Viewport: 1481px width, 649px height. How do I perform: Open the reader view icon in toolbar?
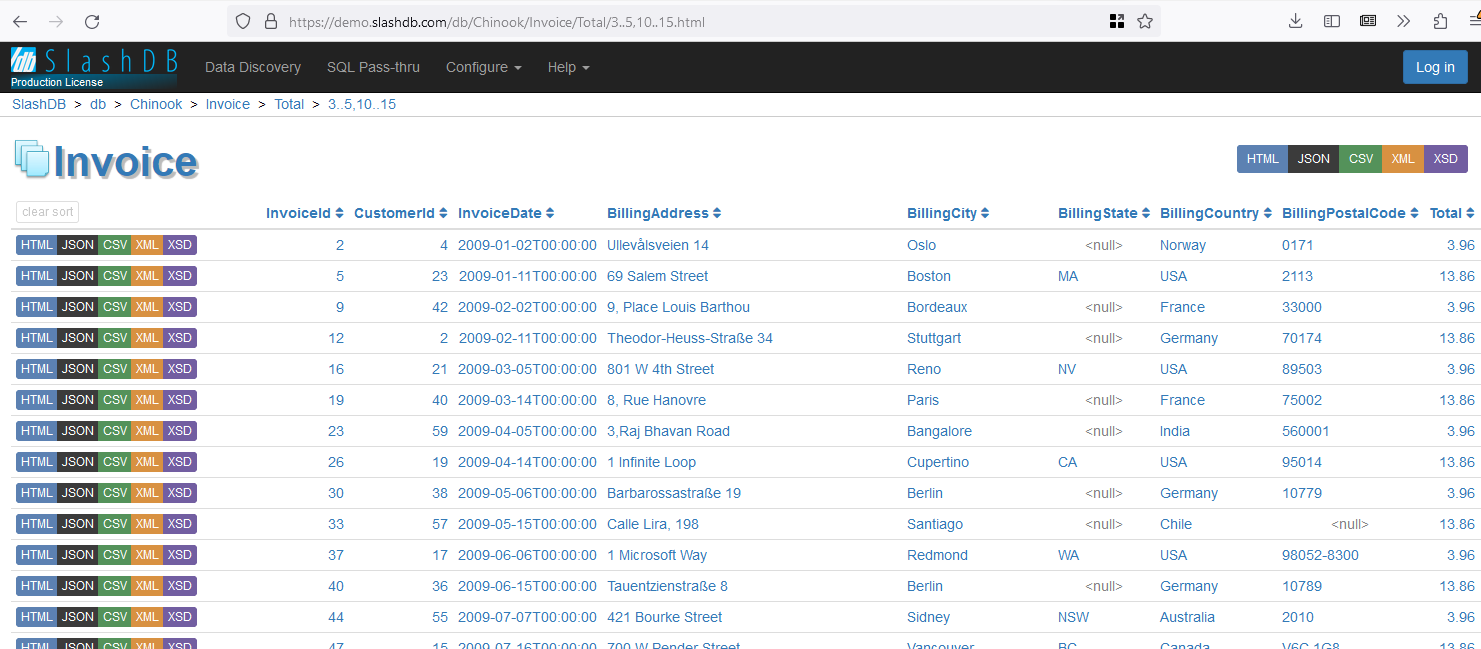tap(1367, 21)
